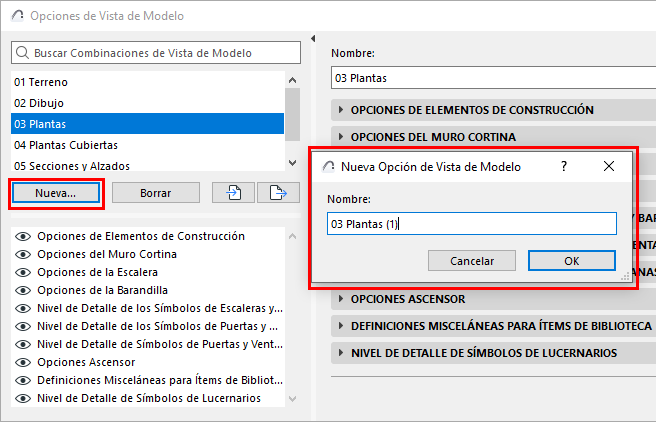This screenshot has height=422, width=656.
Task: Click the search magnifier icon
Action: pos(22,53)
